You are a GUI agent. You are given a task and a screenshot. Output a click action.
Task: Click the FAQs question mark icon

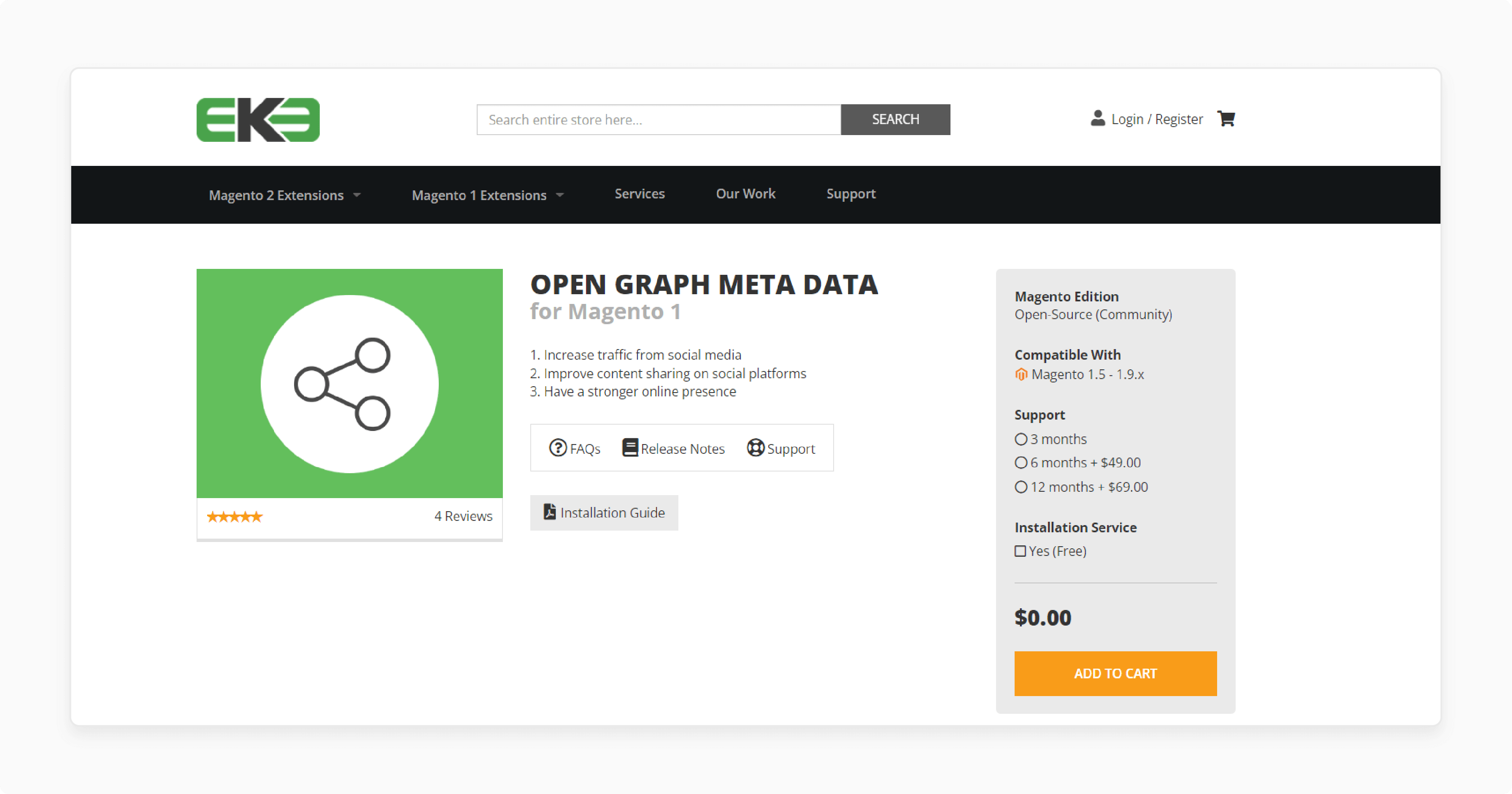pos(558,447)
